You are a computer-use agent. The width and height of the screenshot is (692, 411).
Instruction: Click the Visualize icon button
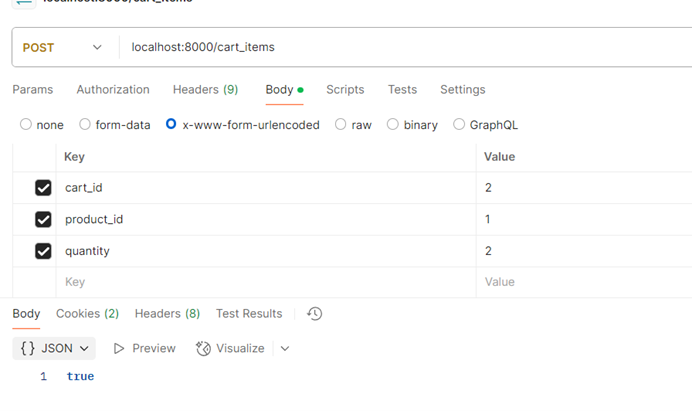point(204,348)
